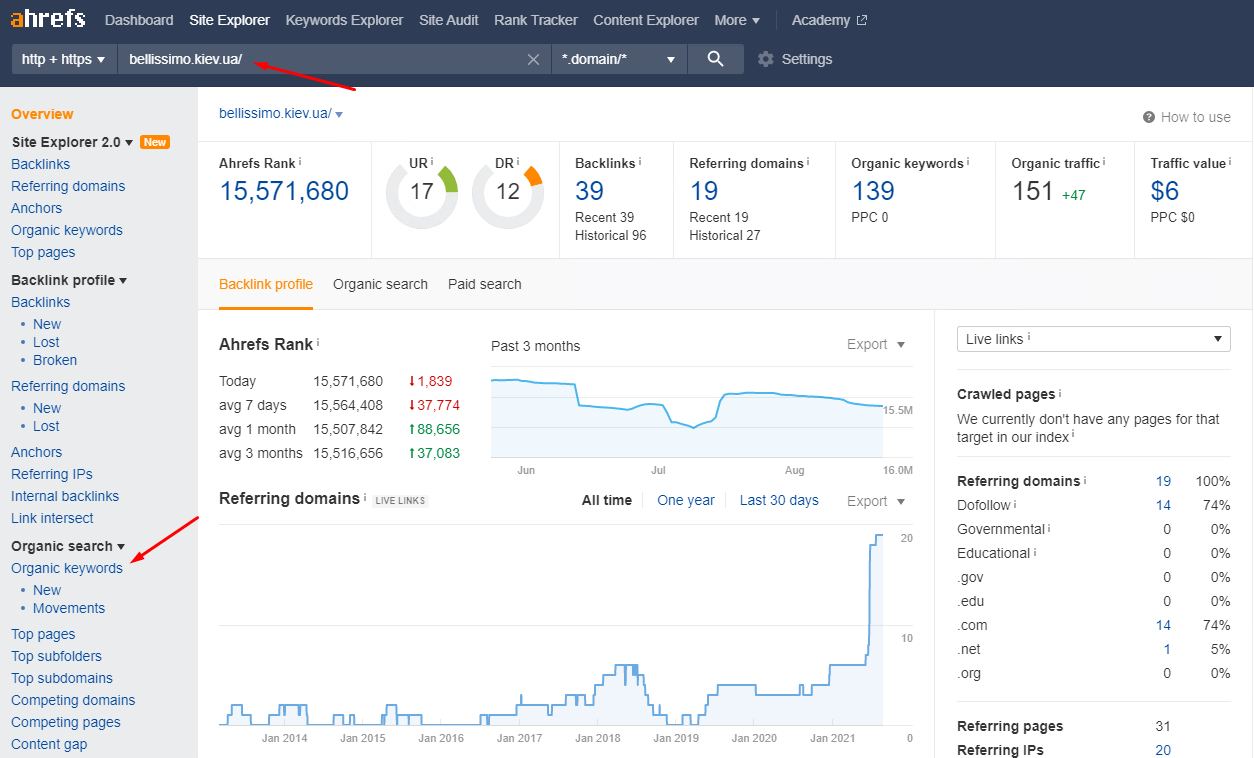Switch to the Paid search tab
The image size is (1254, 758).
[484, 284]
